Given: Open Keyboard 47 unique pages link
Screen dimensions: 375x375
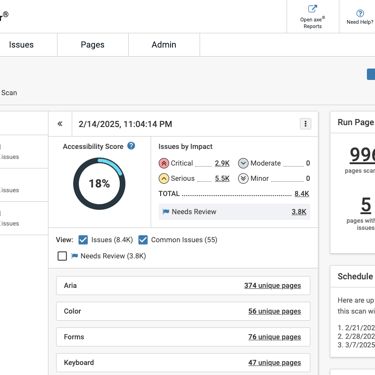Looking at the screenshot, I should (275, 363).
